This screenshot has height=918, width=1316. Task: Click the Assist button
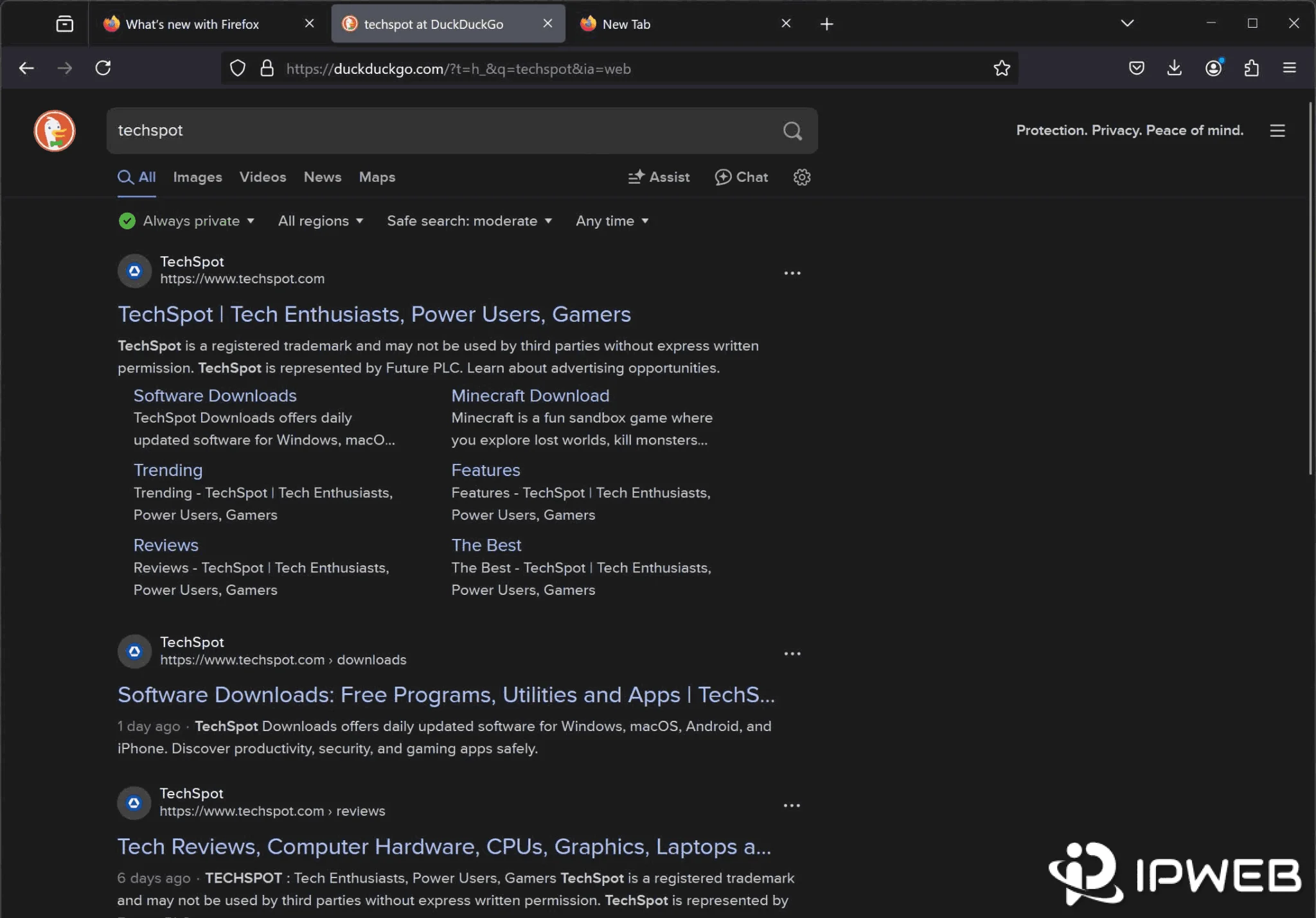pyautogui.click(x=659, y=177)
